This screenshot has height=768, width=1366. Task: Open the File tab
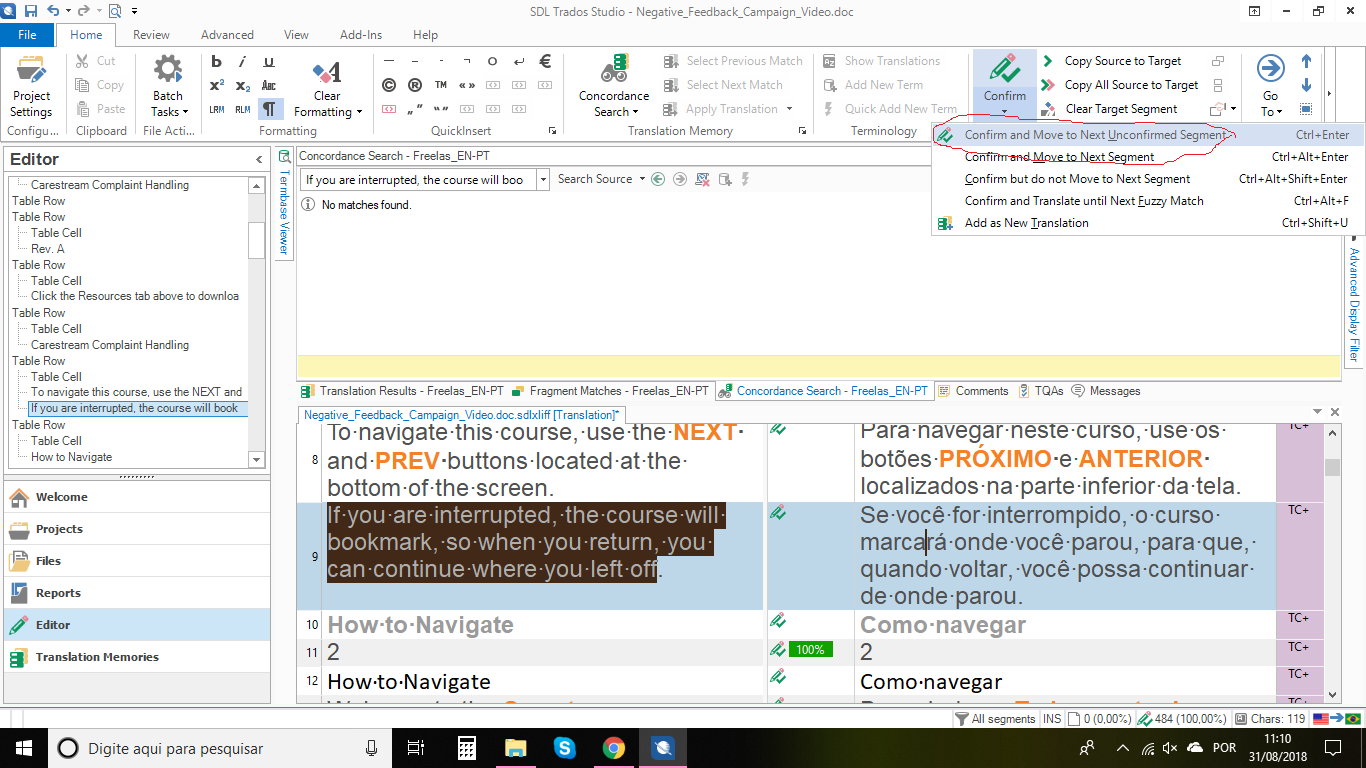(28, 35)
